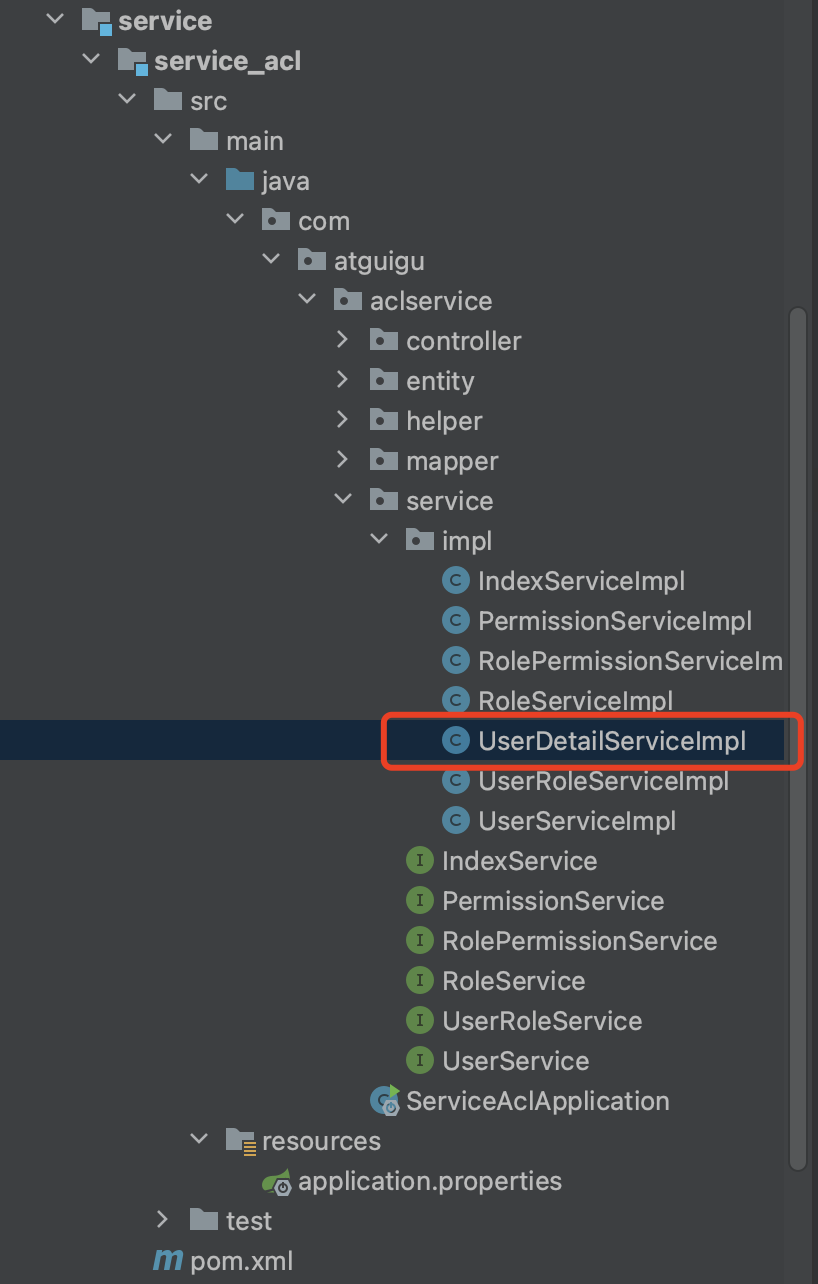The height and width of the screenshot is (1284, 818).
Task: Select RoleService interface in tree
Action: 513,981
